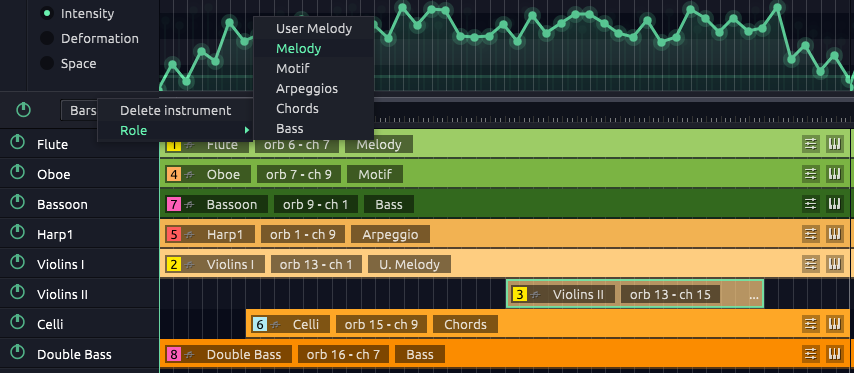Screen dimensions: 854x373
Task: Click the orb 13 - ch 15 button
Action: point(670,295)
